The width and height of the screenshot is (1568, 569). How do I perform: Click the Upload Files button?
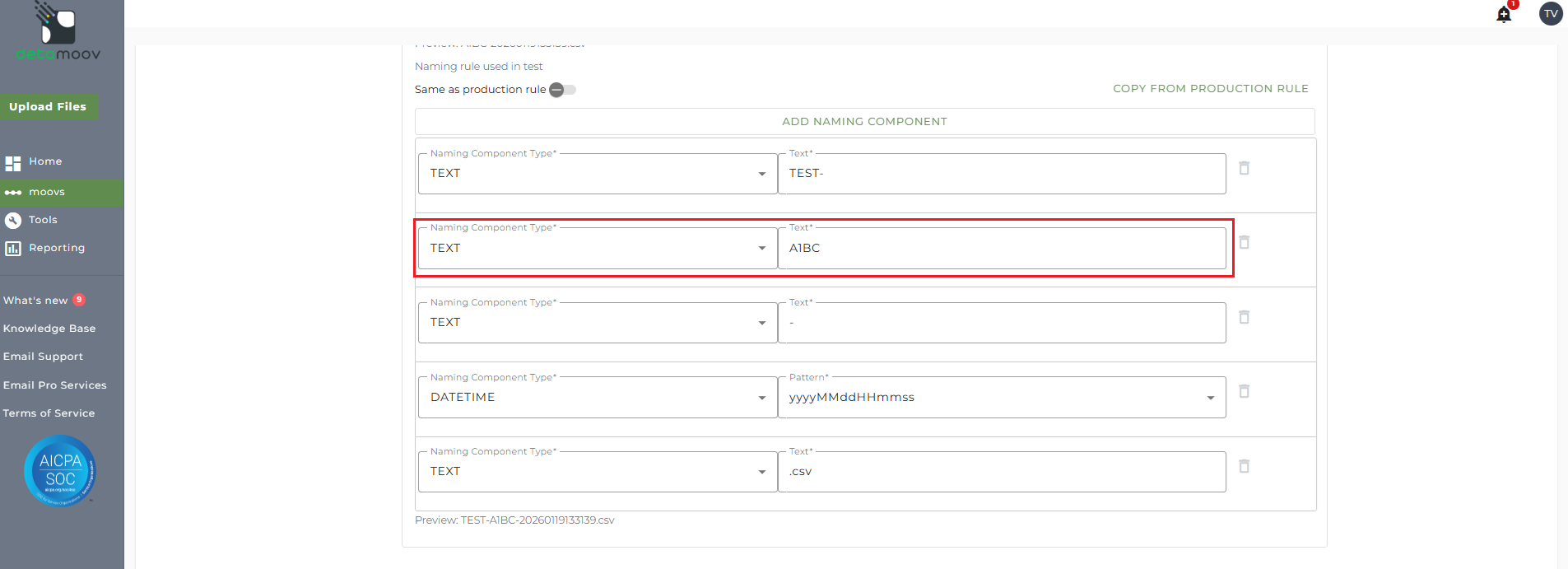[x=48, y=107]
